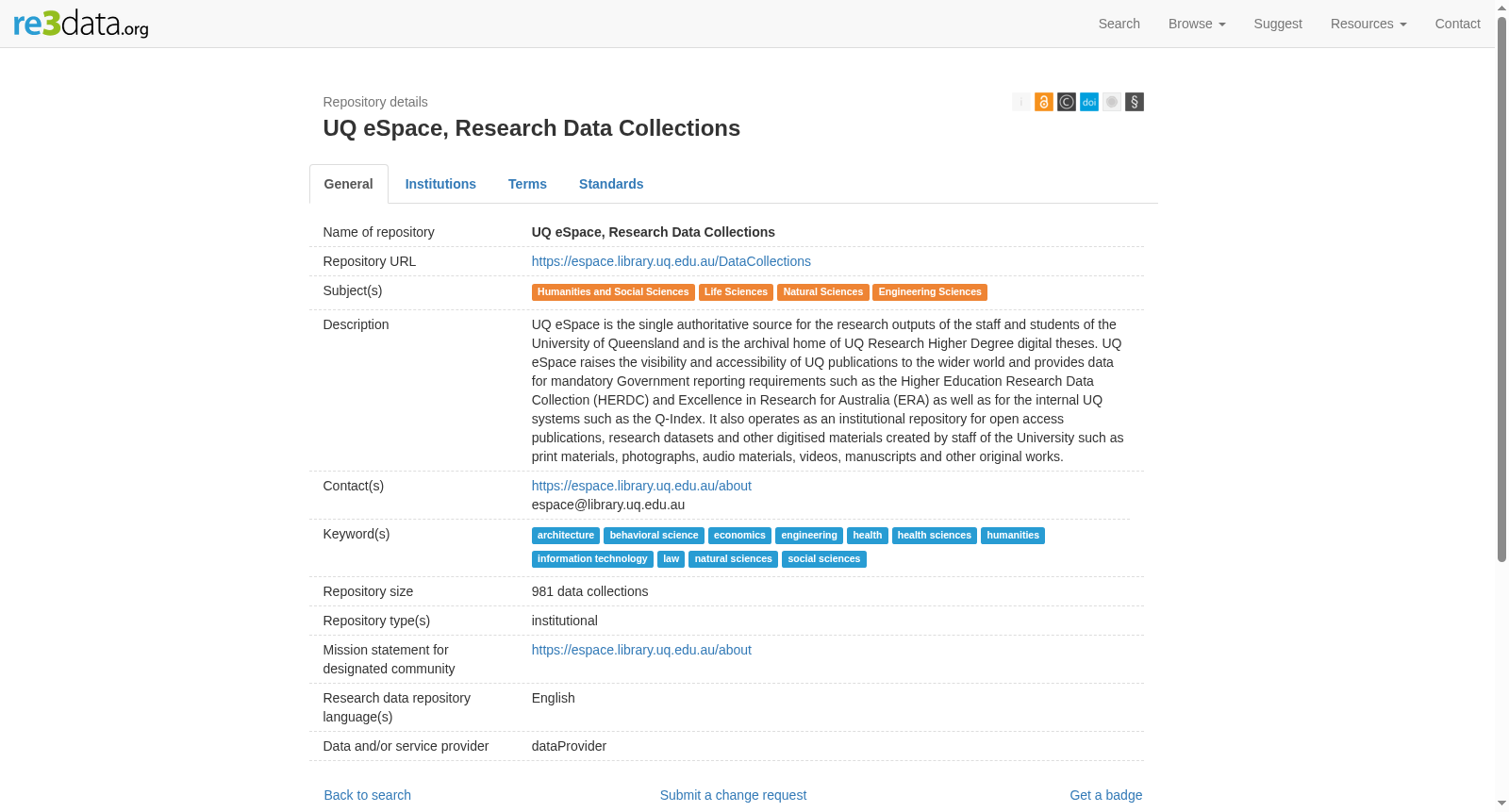Image resolution: width=1509 pixels, height=812 pixels.
Task: Open the Contact page
Action: 1457,24
